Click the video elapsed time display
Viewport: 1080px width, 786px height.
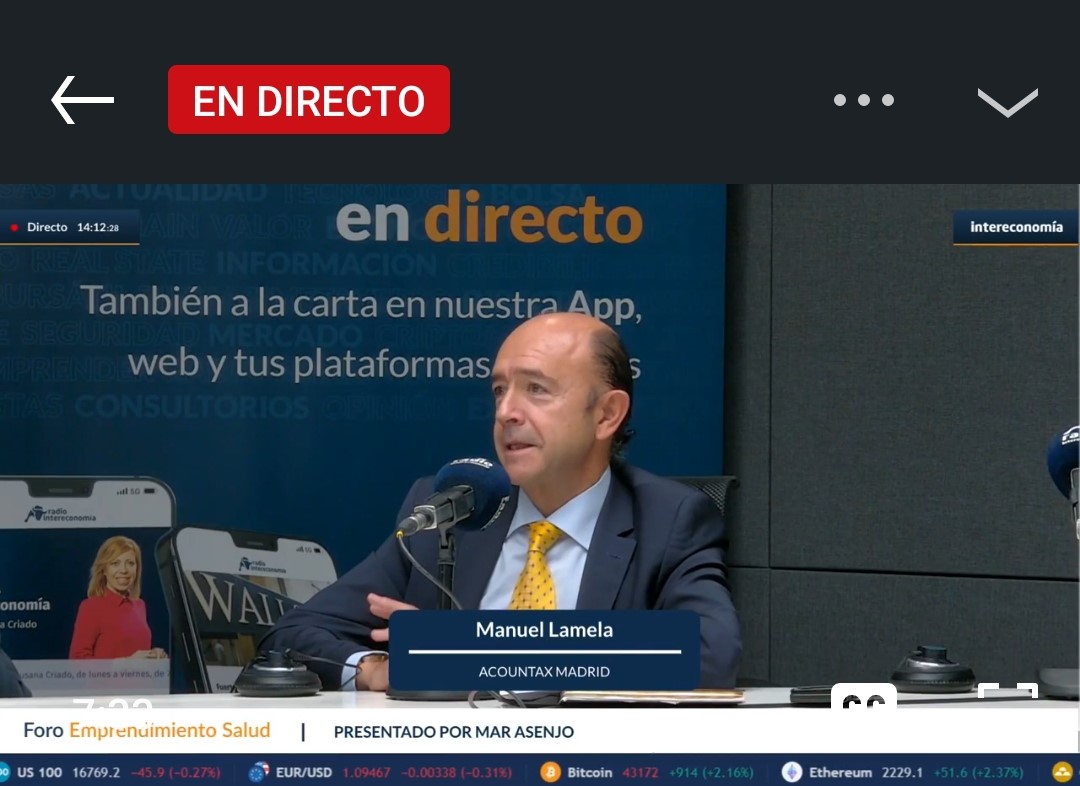pyautogui.click(x=110, y=702)
